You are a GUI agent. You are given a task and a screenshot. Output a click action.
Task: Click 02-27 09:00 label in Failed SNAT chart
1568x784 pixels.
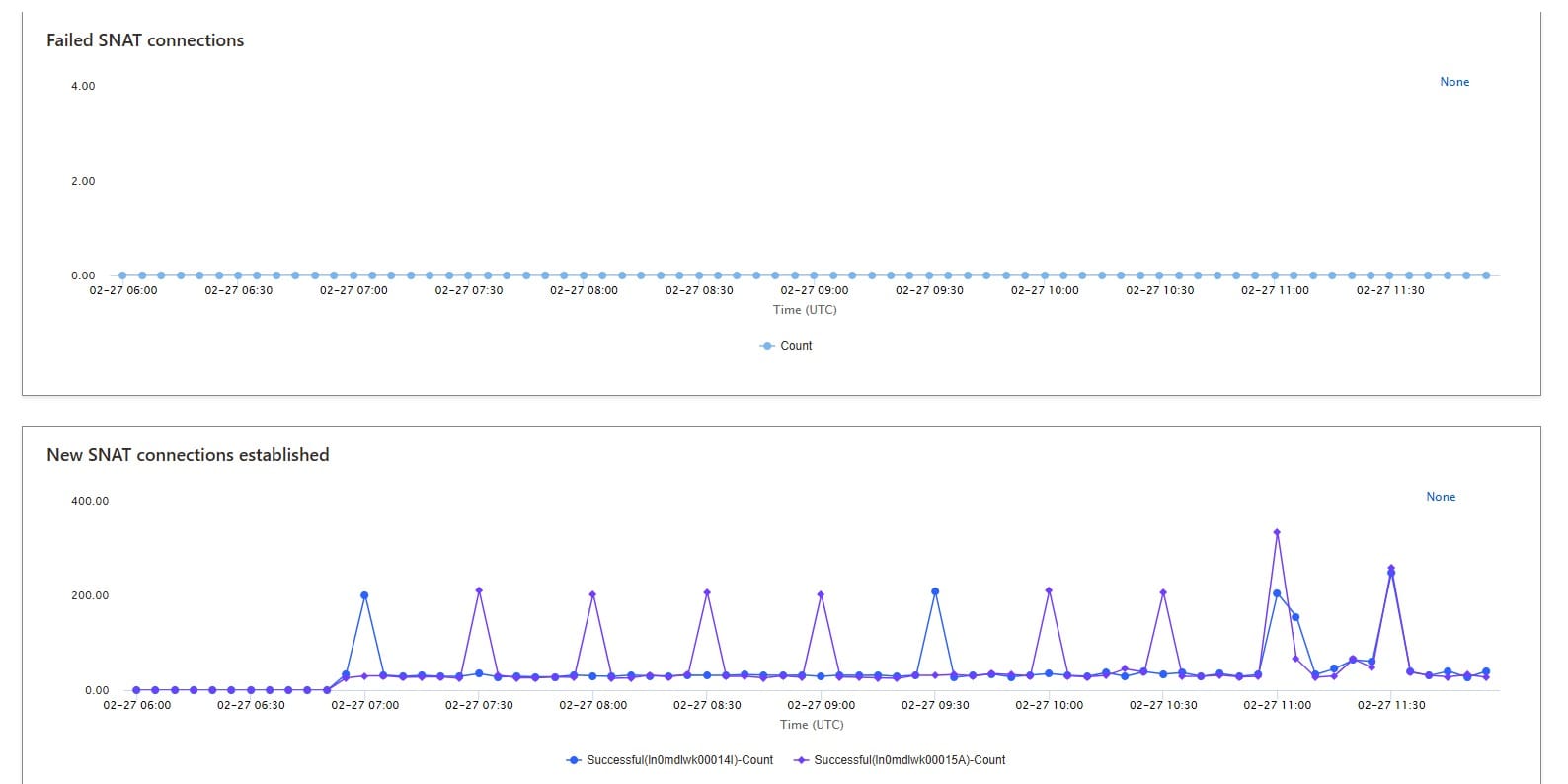coord(815,291)
